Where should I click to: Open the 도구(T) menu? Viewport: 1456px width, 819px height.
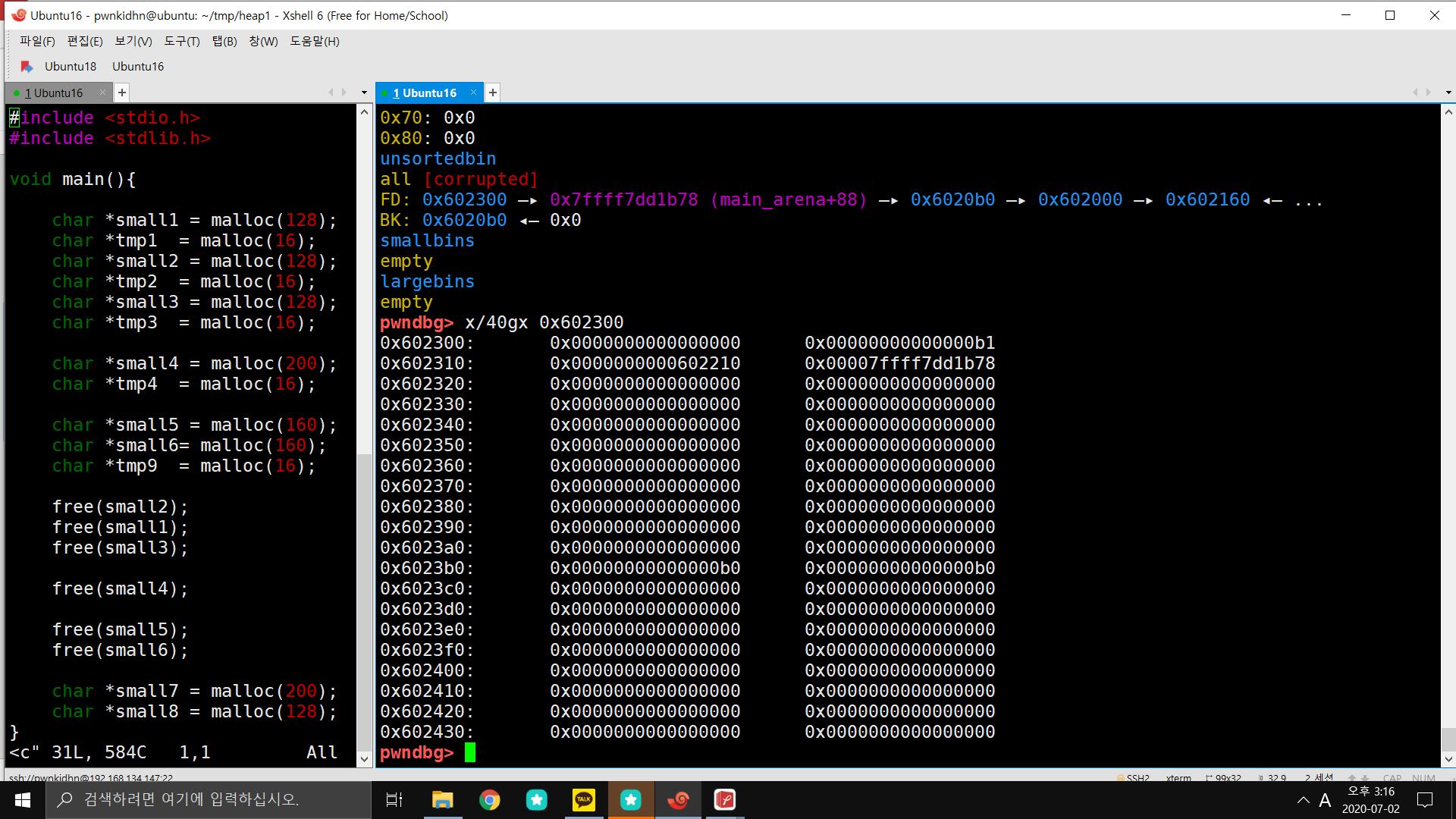coord(182,41)
